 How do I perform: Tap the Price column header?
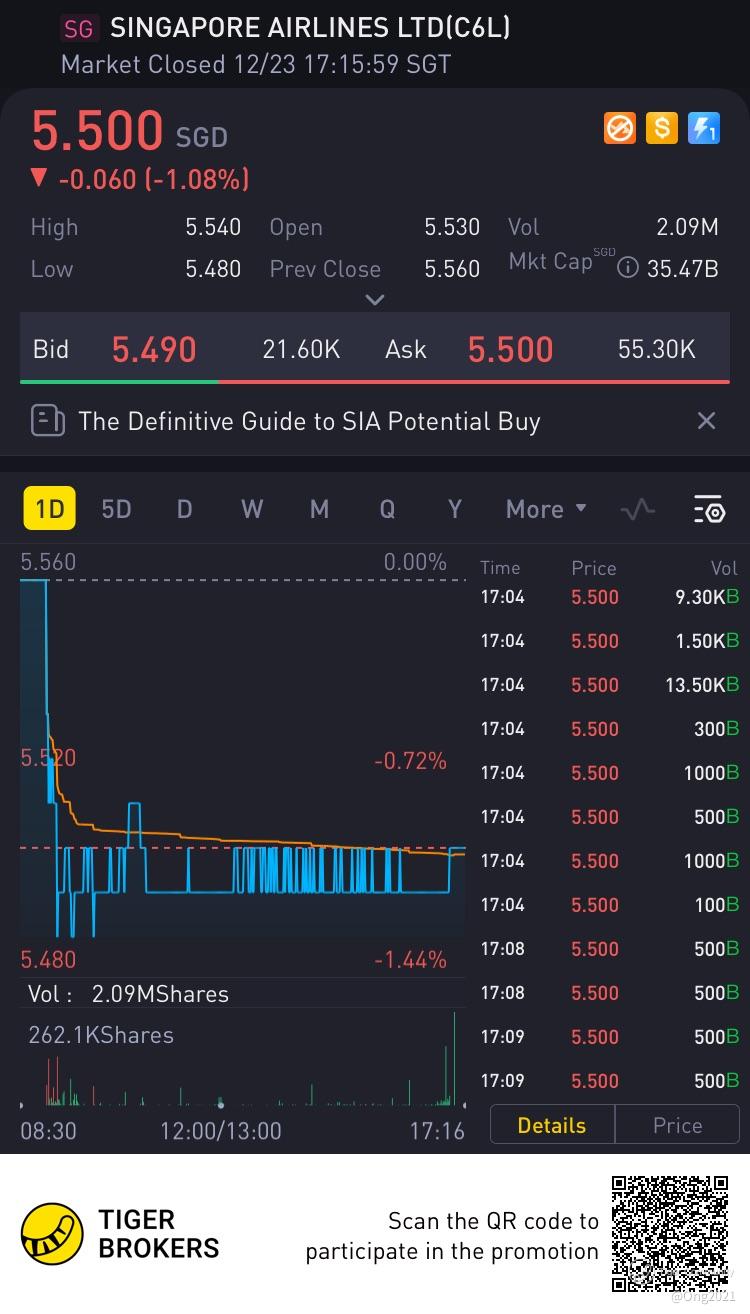tap(594, 568)
